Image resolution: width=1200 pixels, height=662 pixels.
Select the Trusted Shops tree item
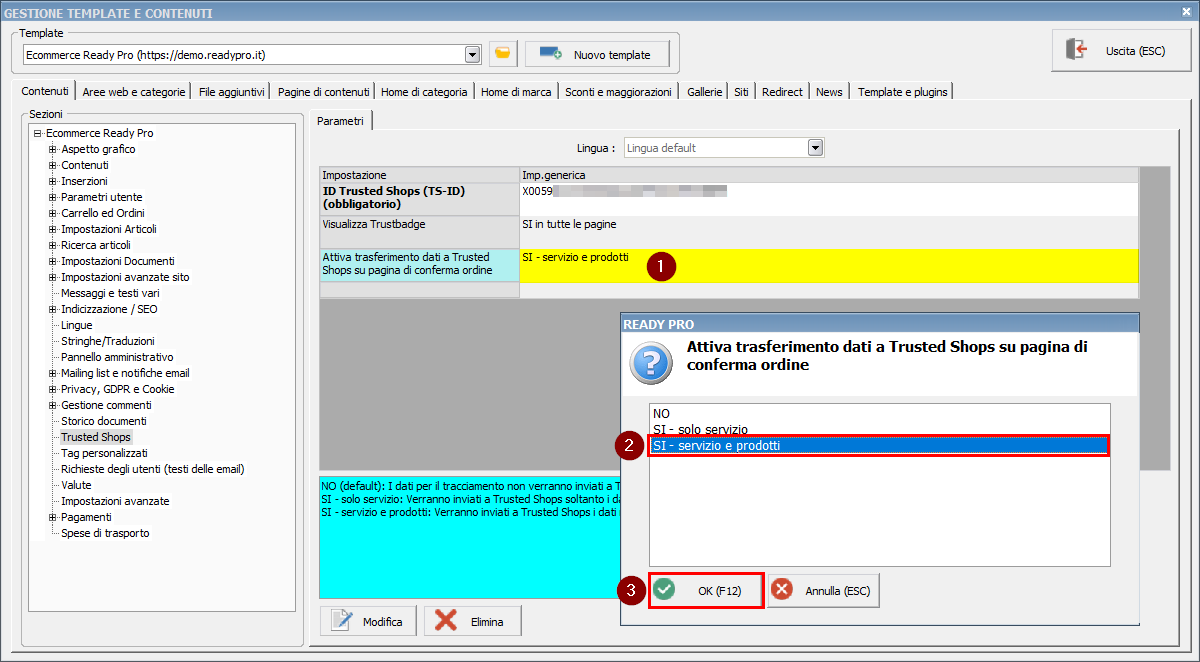tap(96, 437)
